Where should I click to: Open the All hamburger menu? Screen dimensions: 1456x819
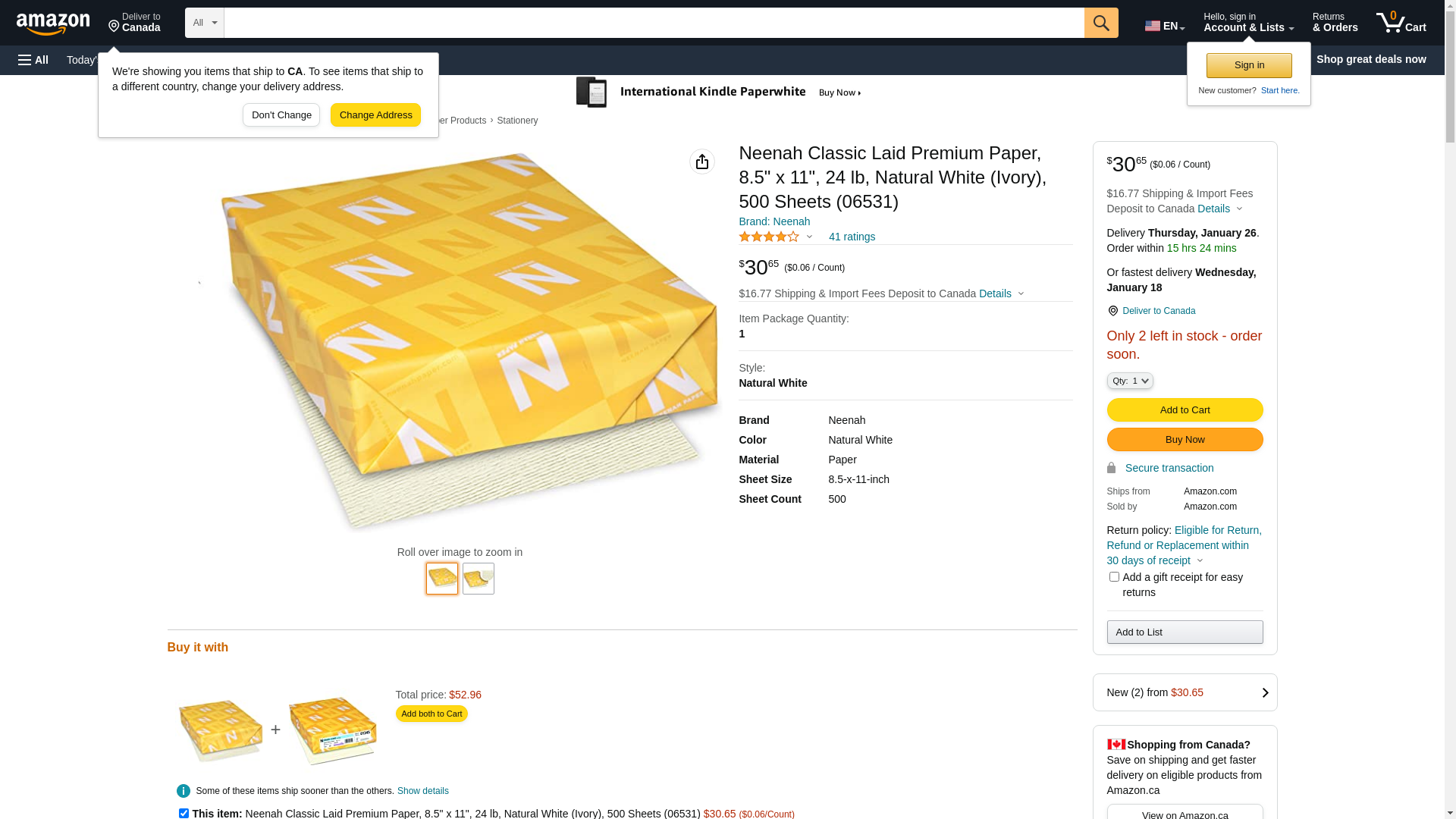tap(33, 60)
